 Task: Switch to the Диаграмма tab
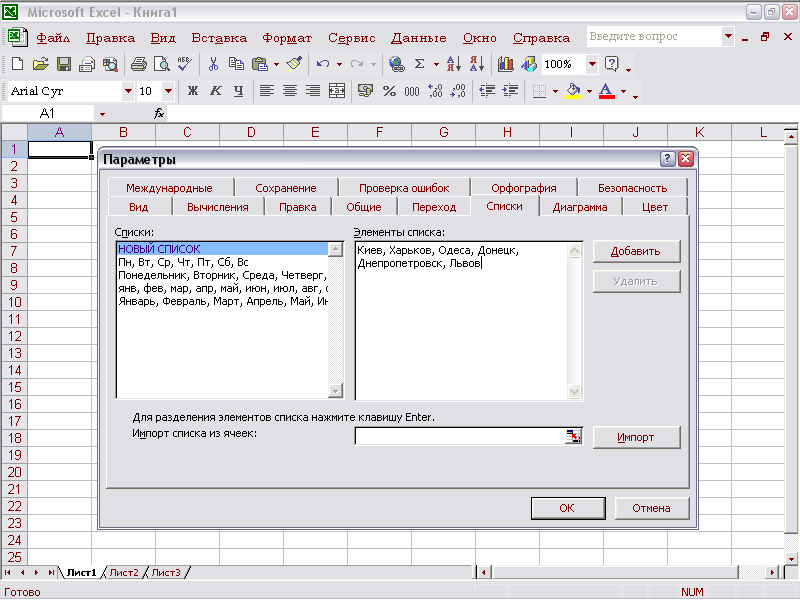(580, 207)
